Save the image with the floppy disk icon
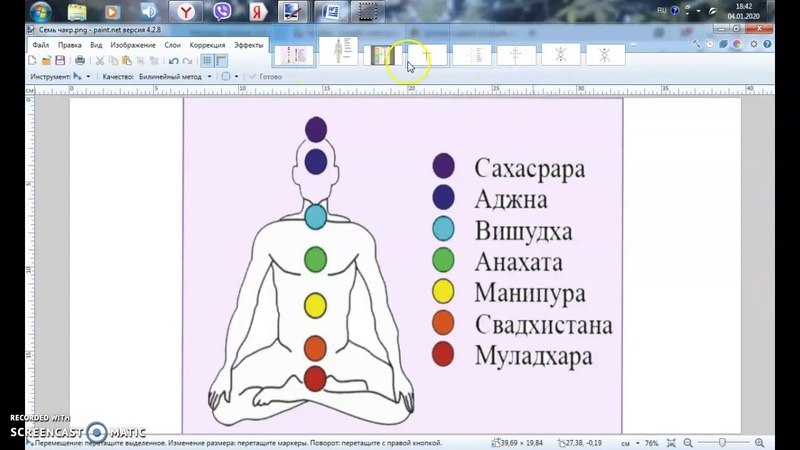The image size is (800, 450). click(x=60, y=61)
